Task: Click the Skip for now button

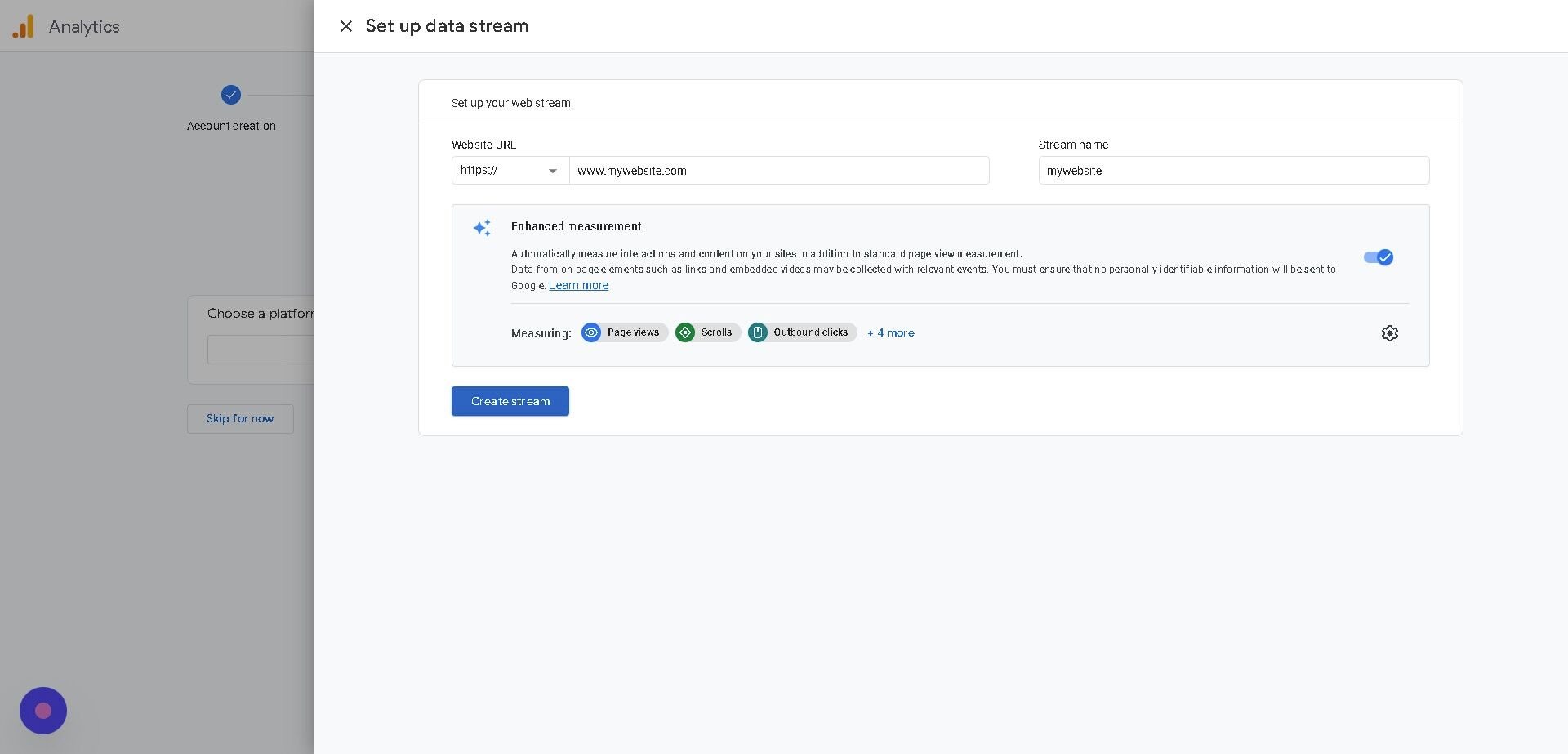Action: point(240,418)
